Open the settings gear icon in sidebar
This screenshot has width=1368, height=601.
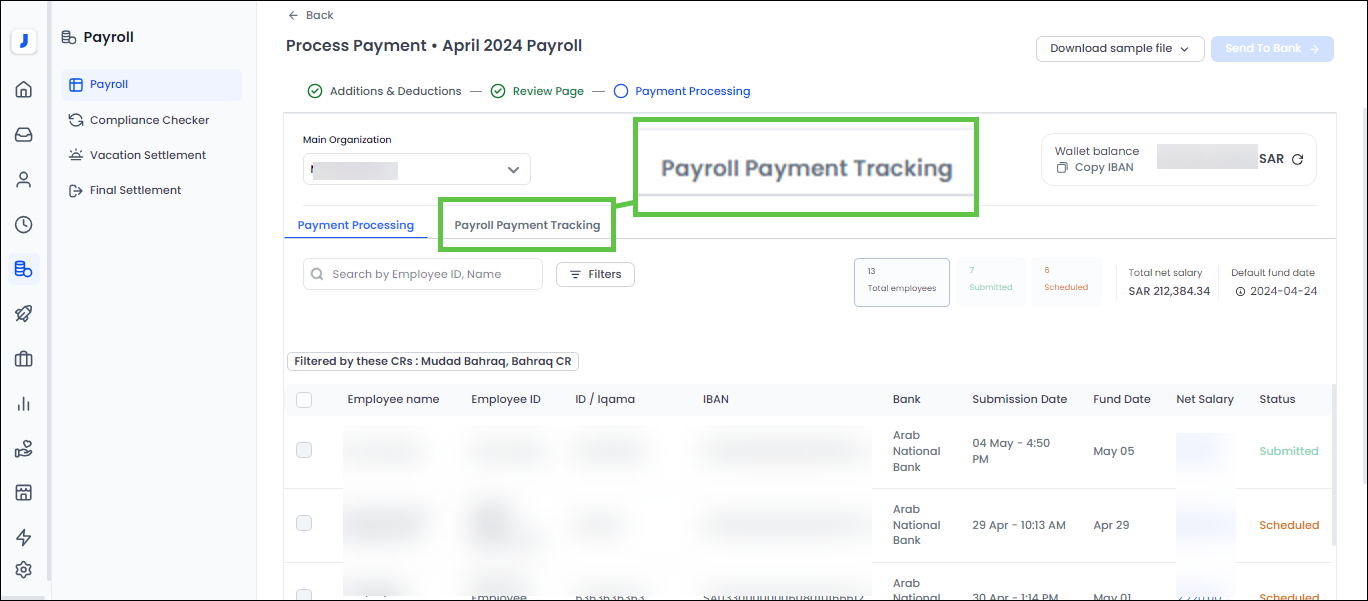[24, 570]
